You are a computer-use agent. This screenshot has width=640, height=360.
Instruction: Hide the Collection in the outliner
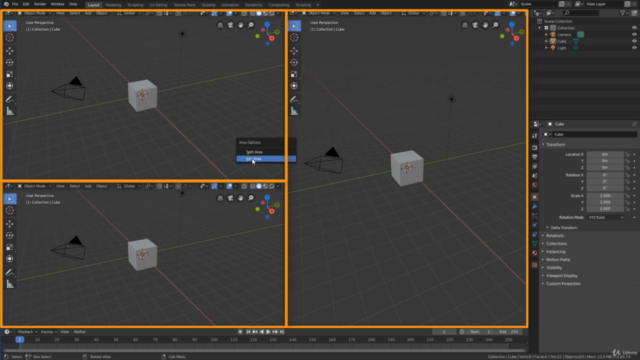click(634, 28)
